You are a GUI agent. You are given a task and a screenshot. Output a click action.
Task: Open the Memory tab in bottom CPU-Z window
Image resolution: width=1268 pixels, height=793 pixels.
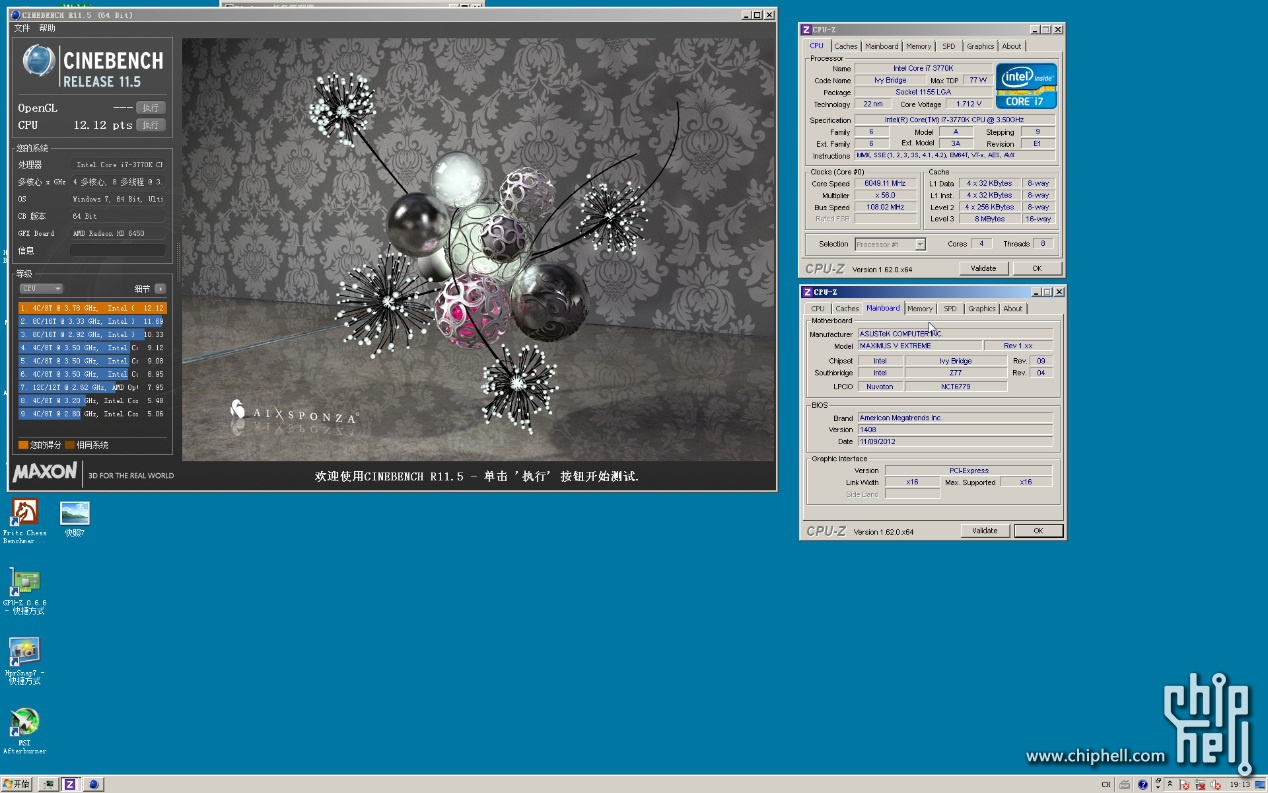(920, 309)
